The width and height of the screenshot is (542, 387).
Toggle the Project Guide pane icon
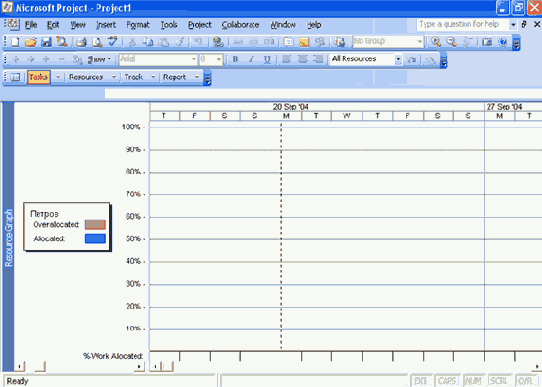[x=15, y=77]
